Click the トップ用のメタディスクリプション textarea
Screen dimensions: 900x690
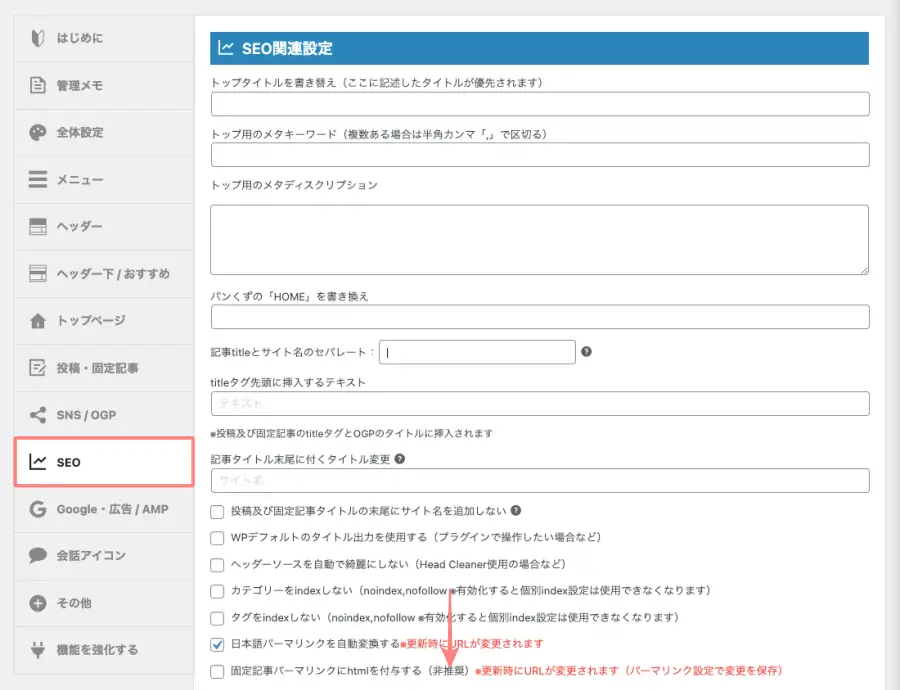coord(540,238)
